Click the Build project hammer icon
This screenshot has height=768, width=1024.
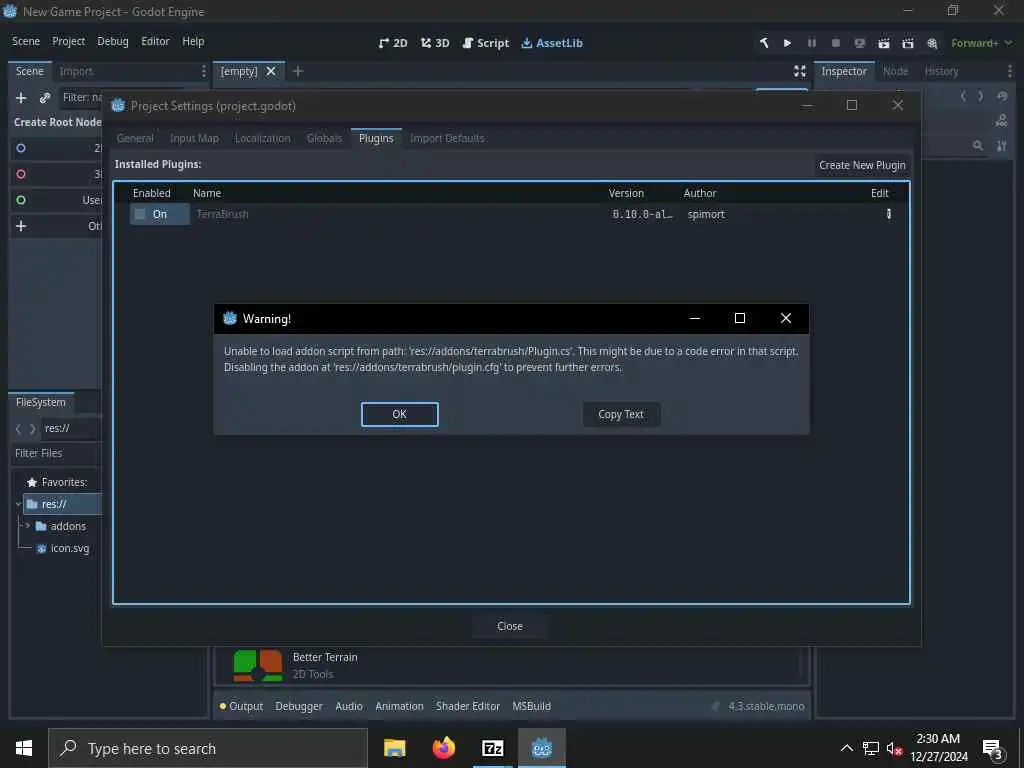(763, 43)
